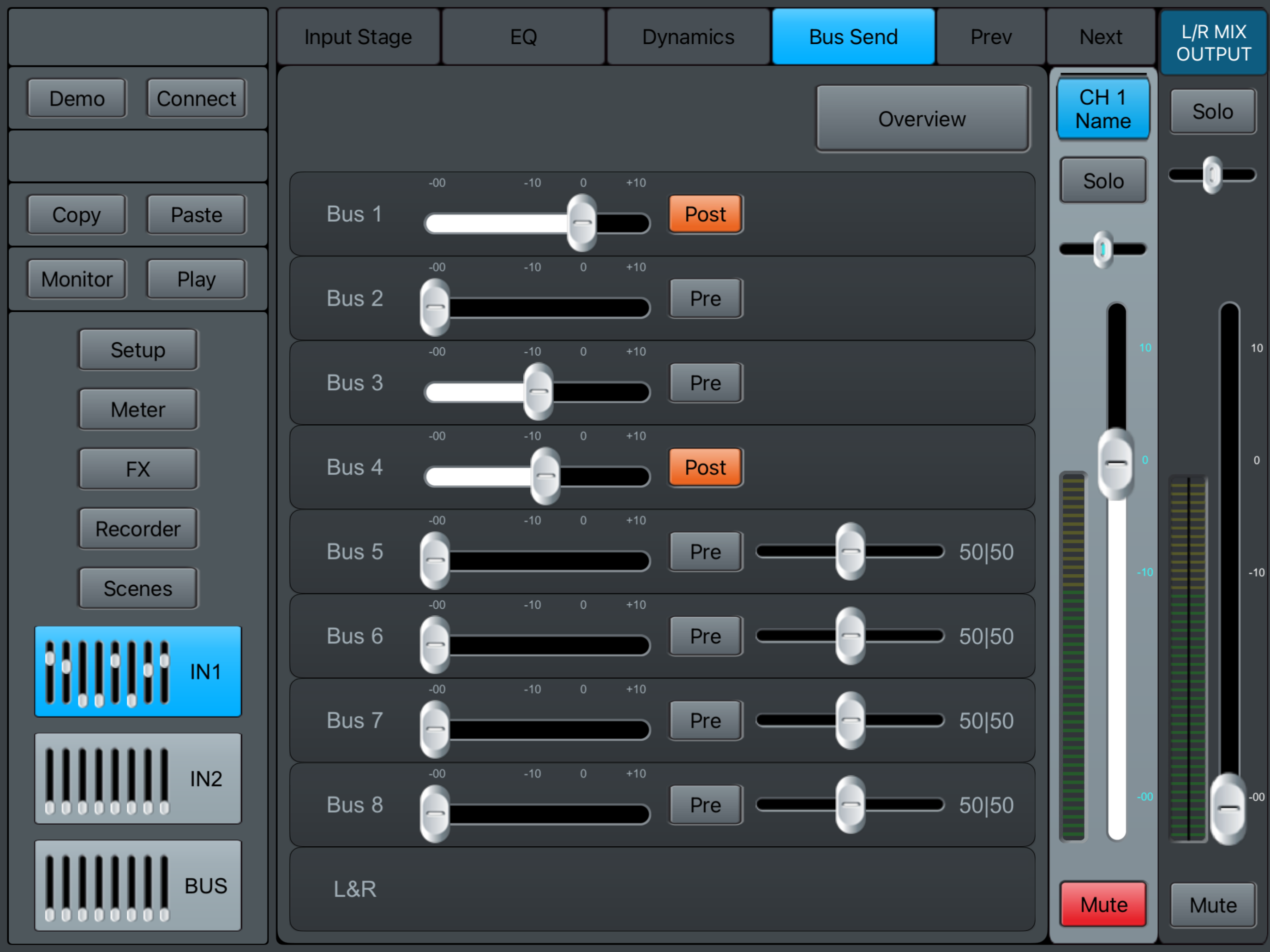Click the Bus 8 pan slider
The width and height of the screenshot is (1270, 952).
pyautogui.click(x=851, y=804)
